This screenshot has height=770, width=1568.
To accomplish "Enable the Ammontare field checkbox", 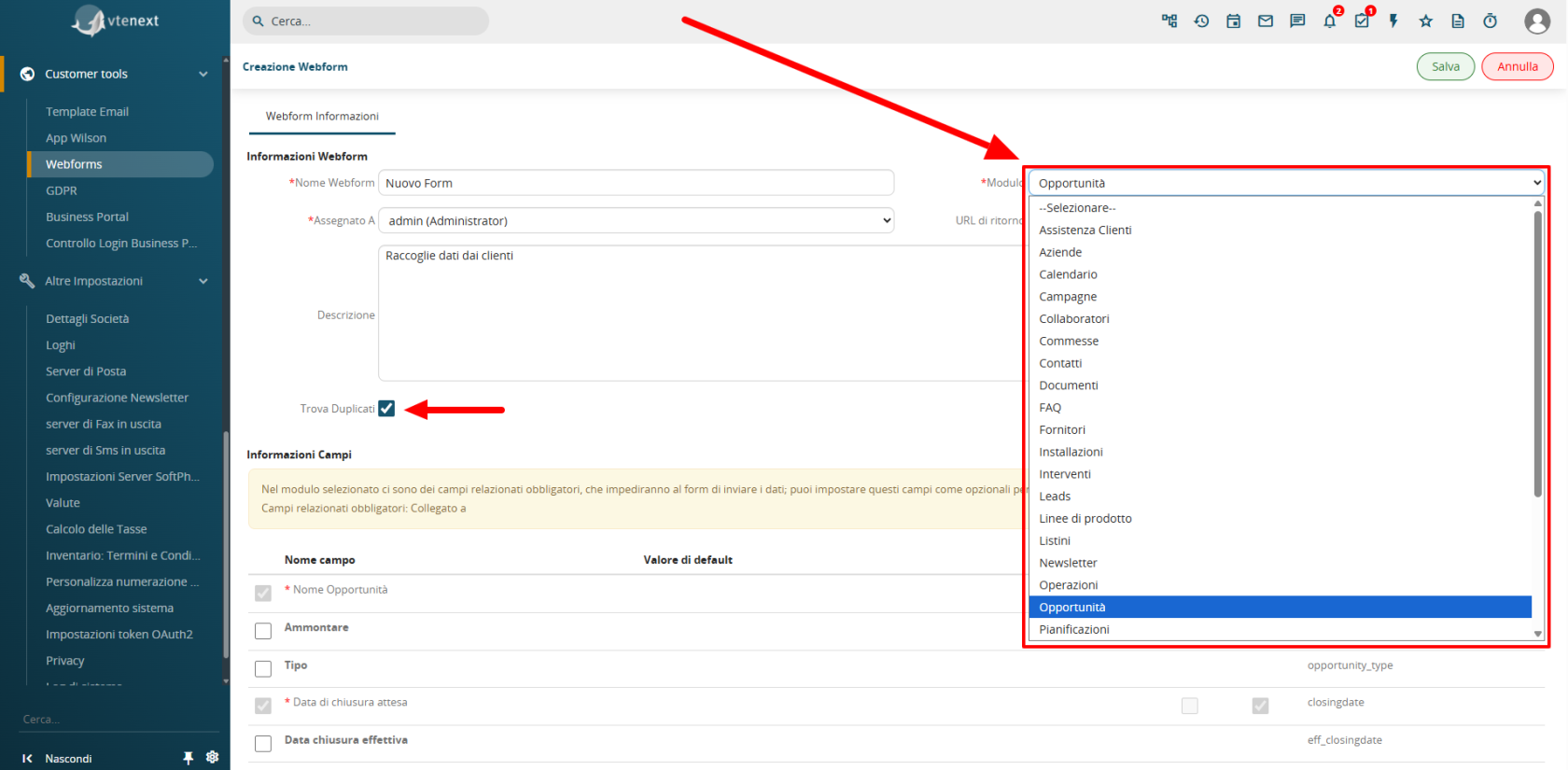I will tap(263, 631).
